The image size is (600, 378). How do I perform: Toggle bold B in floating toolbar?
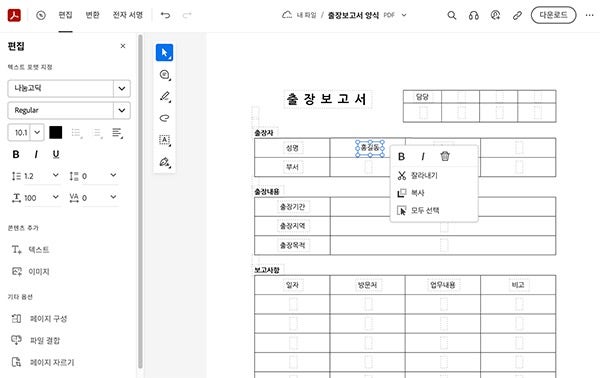401,156
